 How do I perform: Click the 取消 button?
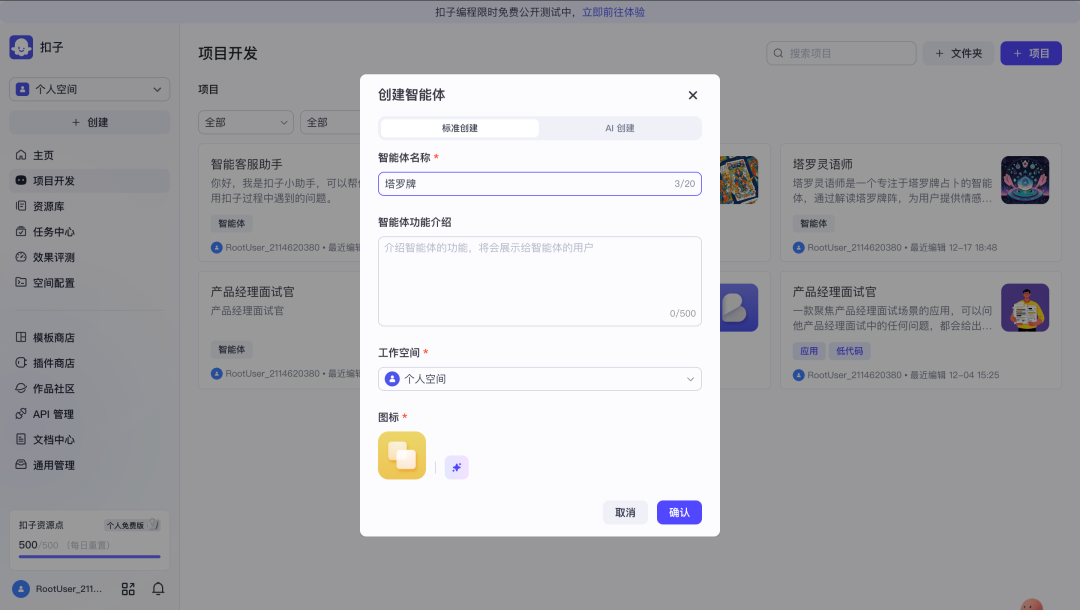pos(625,512)
